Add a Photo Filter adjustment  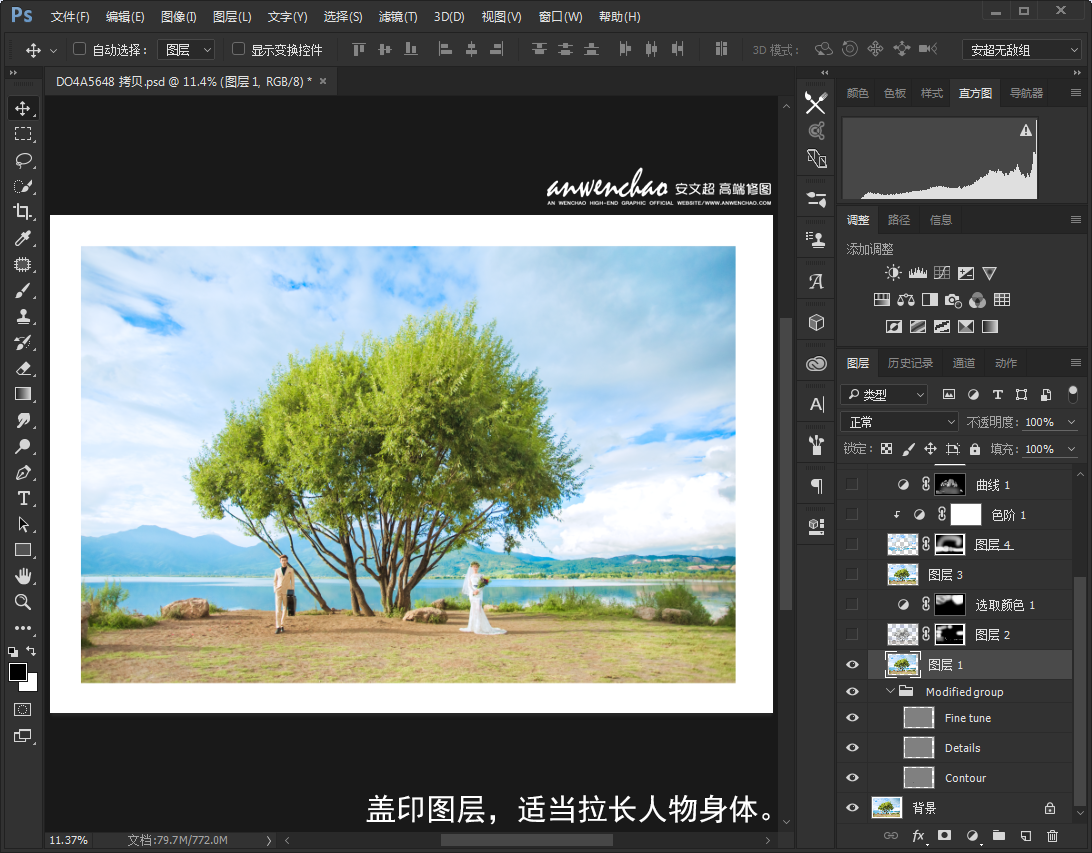tap(953, 300)
